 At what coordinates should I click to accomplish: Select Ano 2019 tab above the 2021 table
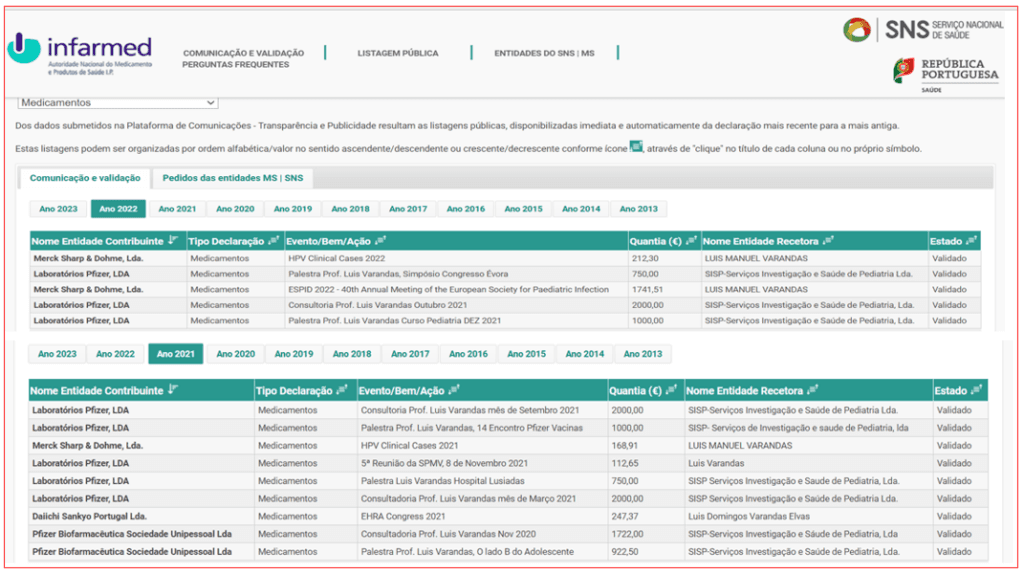[294, 354]
